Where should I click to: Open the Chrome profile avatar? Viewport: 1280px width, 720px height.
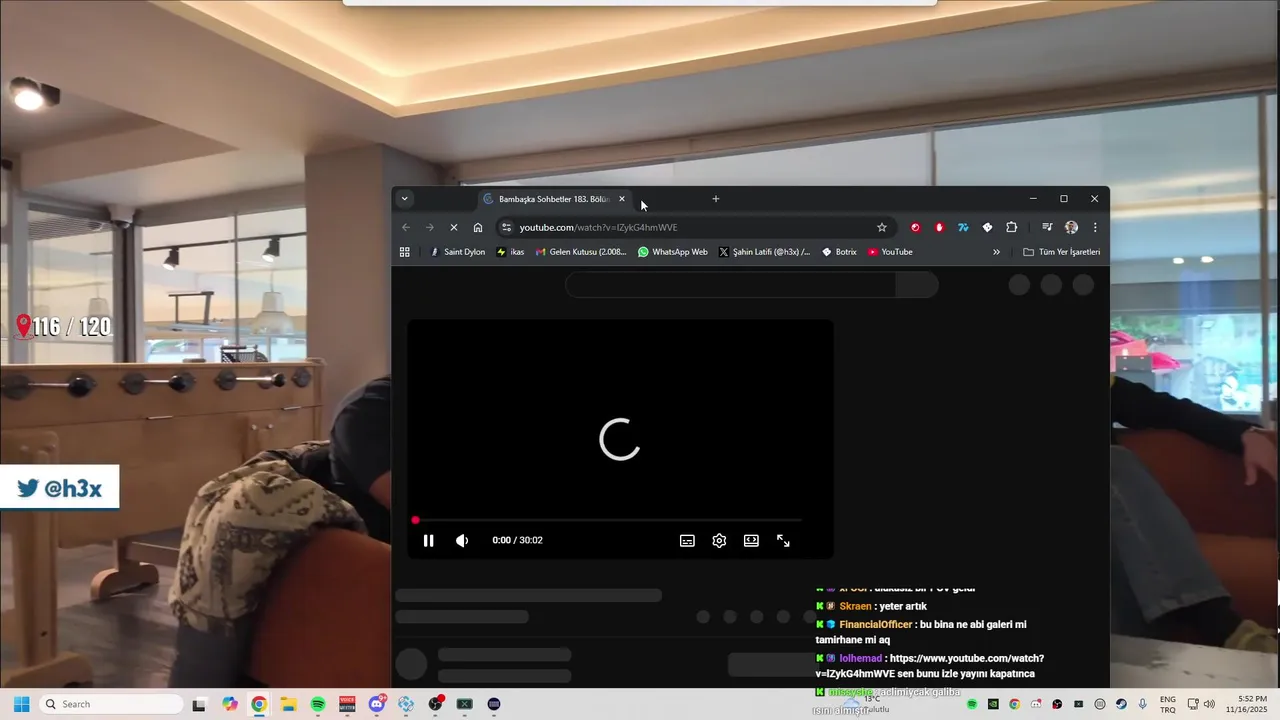point(1071,227)
